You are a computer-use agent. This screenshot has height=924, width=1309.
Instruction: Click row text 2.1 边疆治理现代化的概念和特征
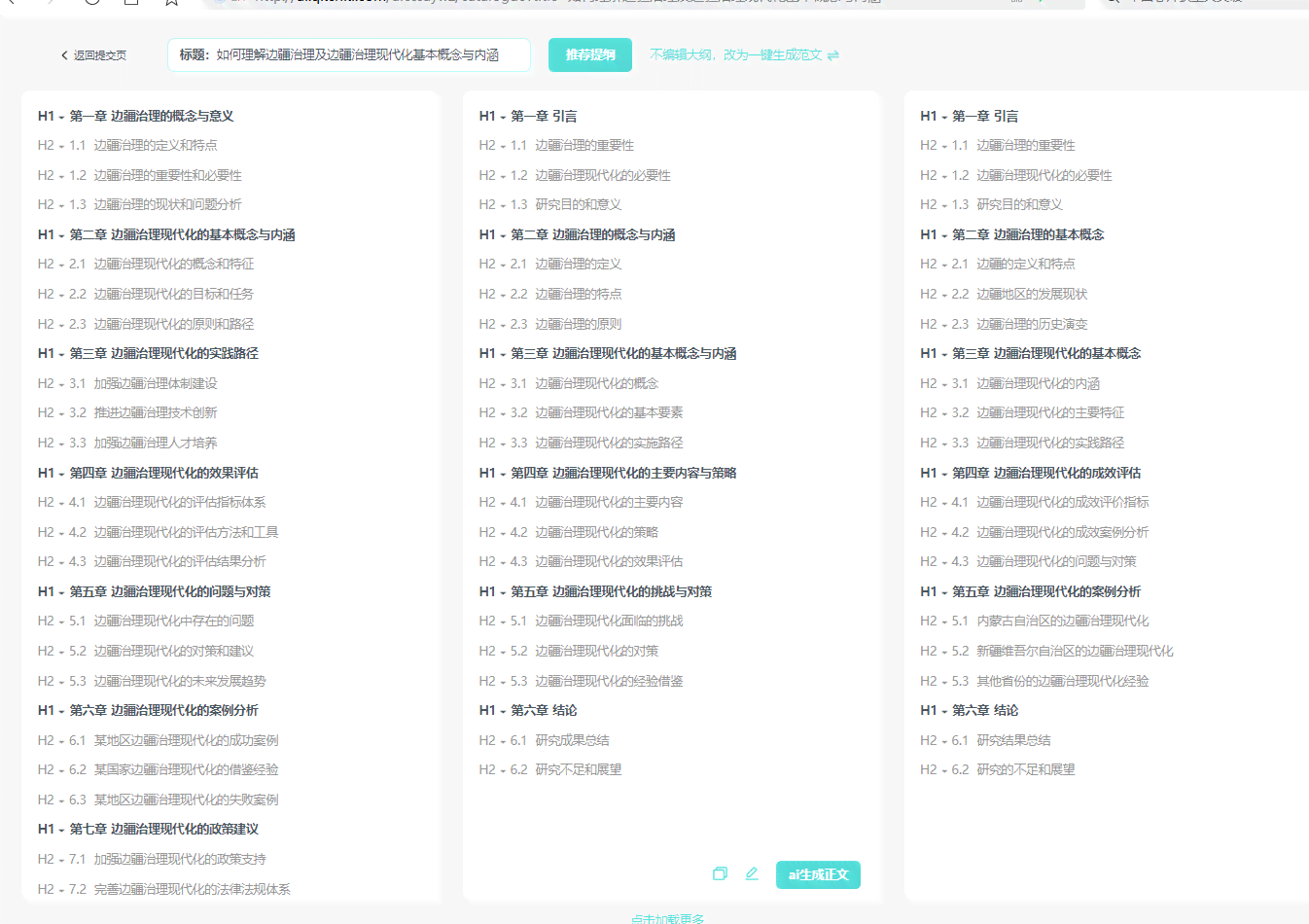pos(161,265)
